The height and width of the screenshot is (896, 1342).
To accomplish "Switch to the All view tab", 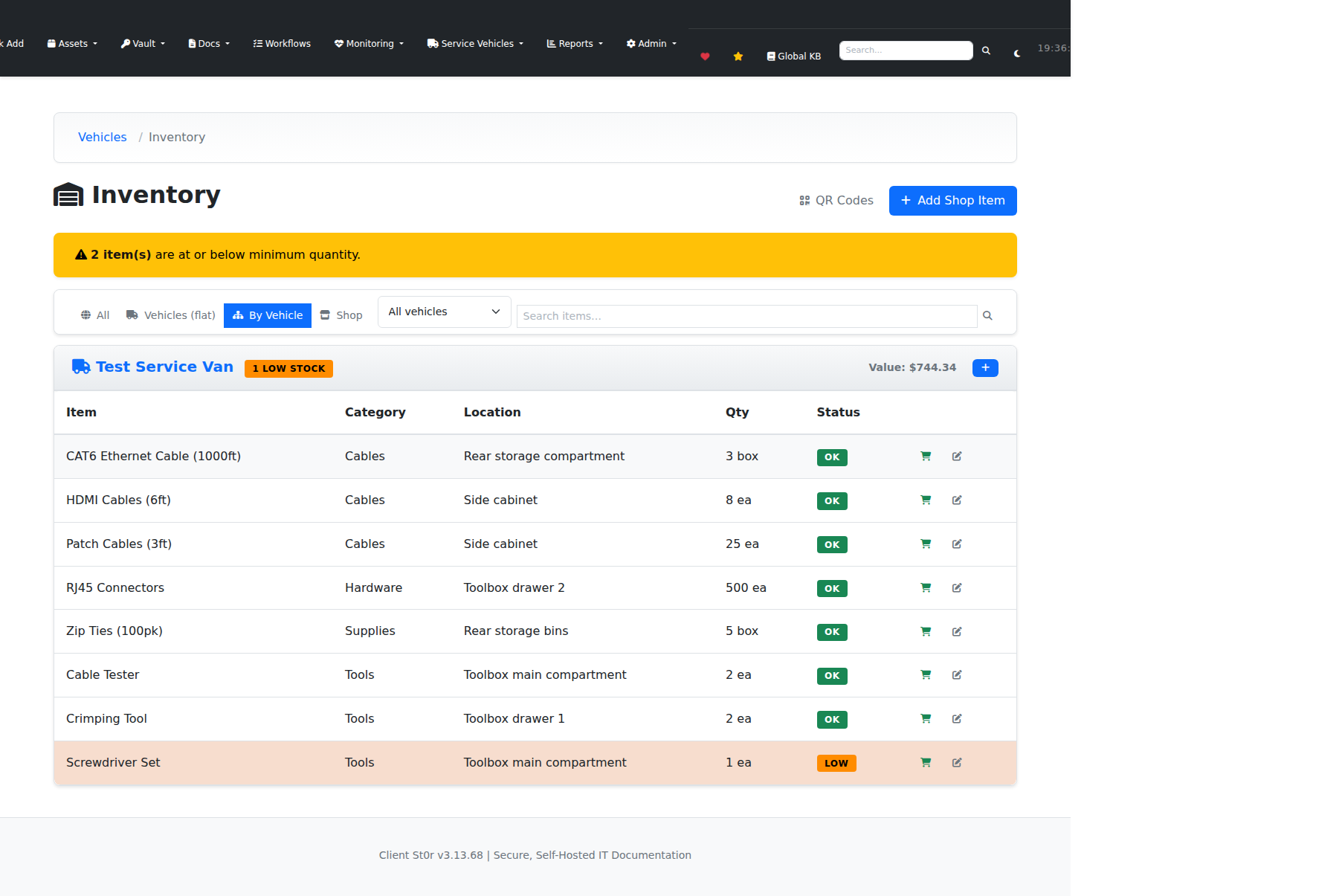I will tap(95, 316).
